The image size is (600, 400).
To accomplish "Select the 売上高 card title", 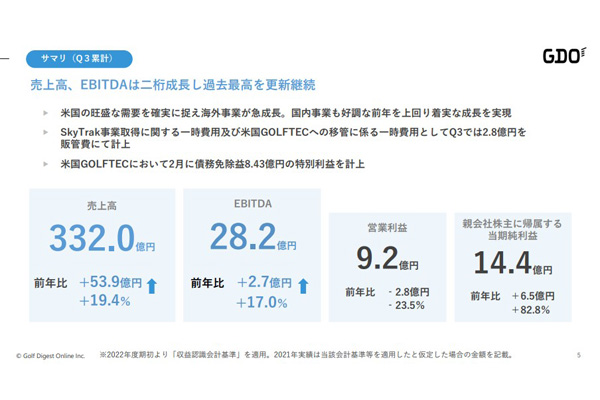I will [x=99, y=205].
